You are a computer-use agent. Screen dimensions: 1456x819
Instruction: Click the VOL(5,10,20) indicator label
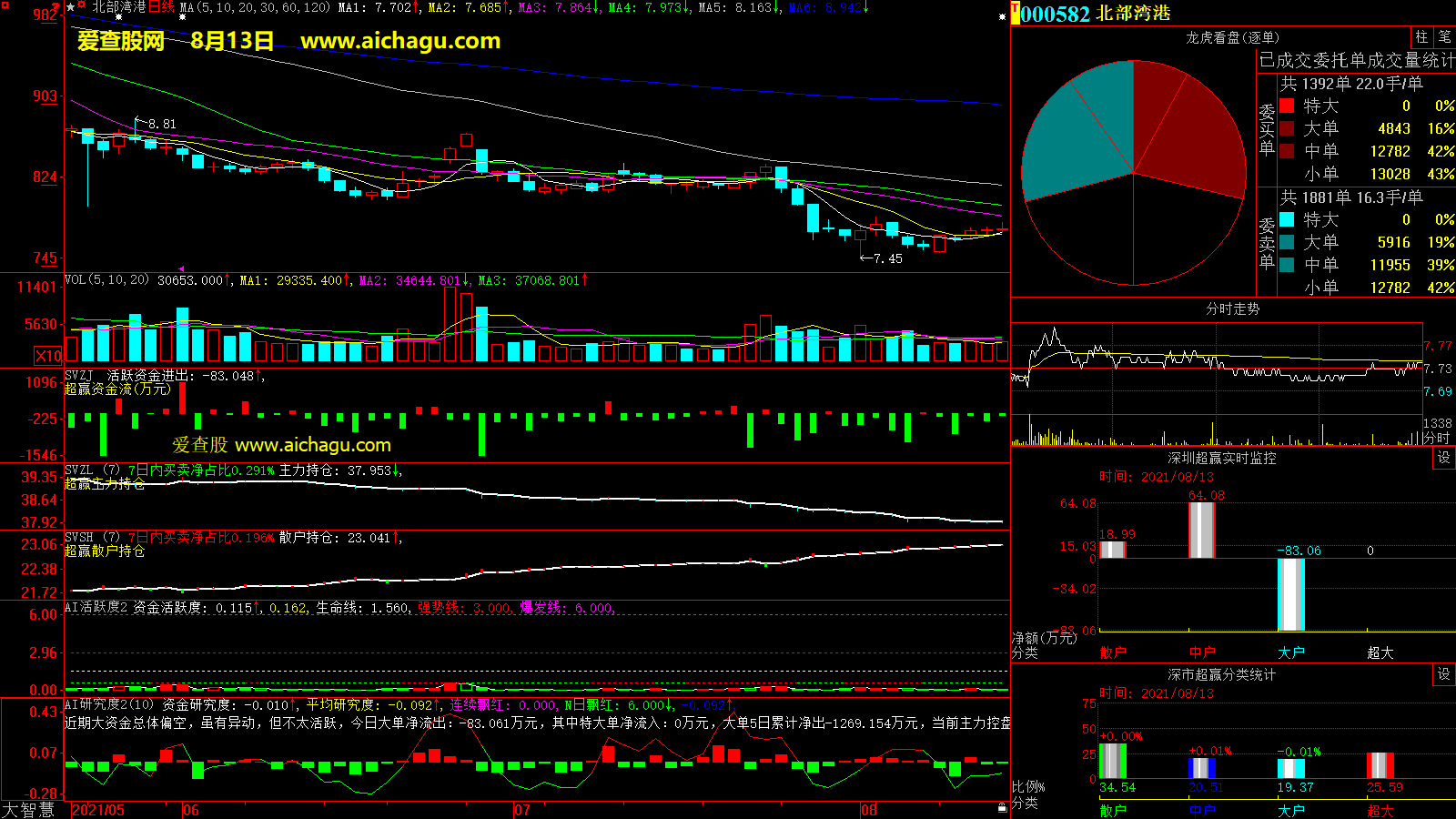point(106,280)
